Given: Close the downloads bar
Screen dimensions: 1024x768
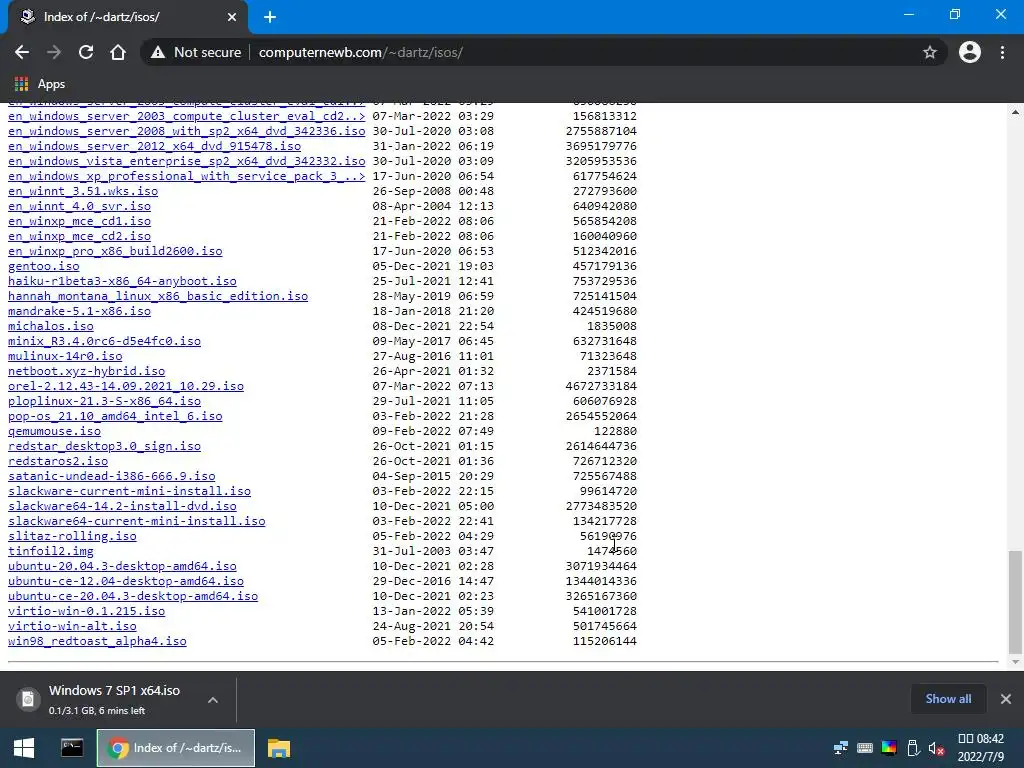Looking at the screenshot, I should tap(1006, 699).
